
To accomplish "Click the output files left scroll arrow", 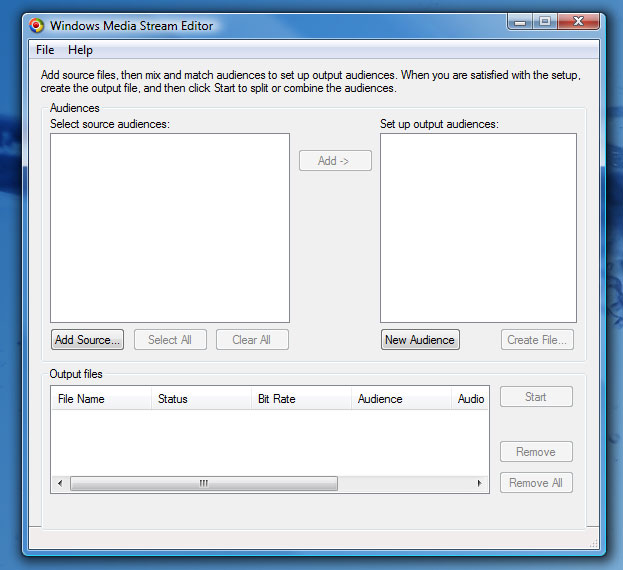I will [x=60, y=483].
